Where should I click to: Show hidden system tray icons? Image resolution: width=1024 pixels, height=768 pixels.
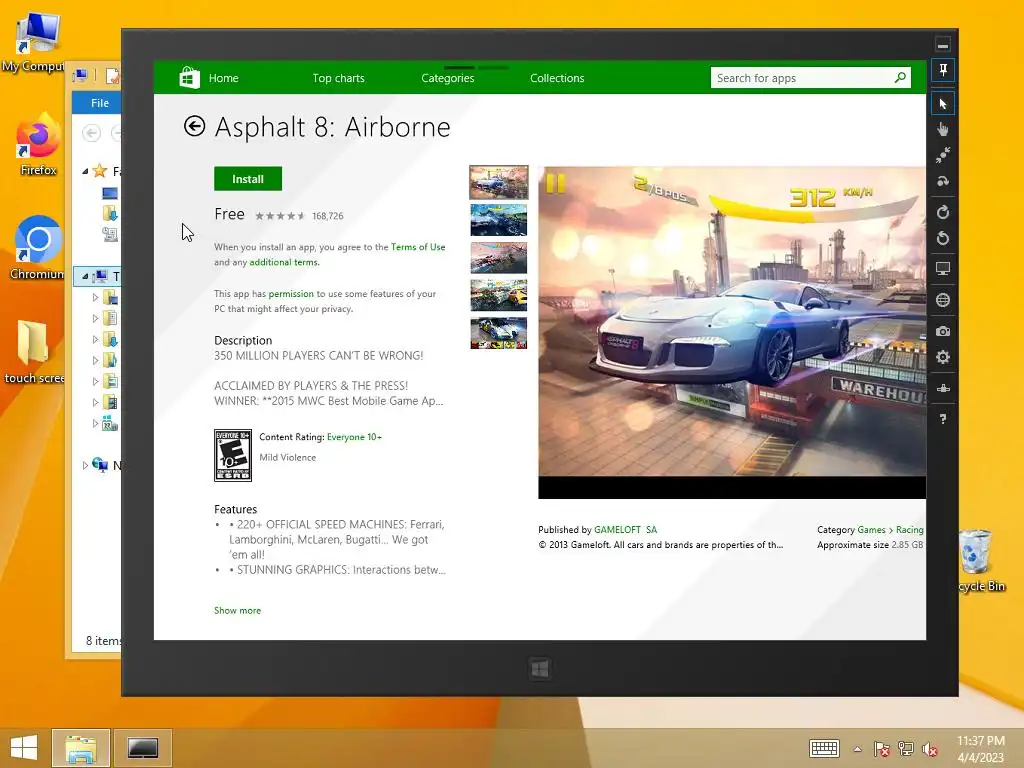click(857, 749)
